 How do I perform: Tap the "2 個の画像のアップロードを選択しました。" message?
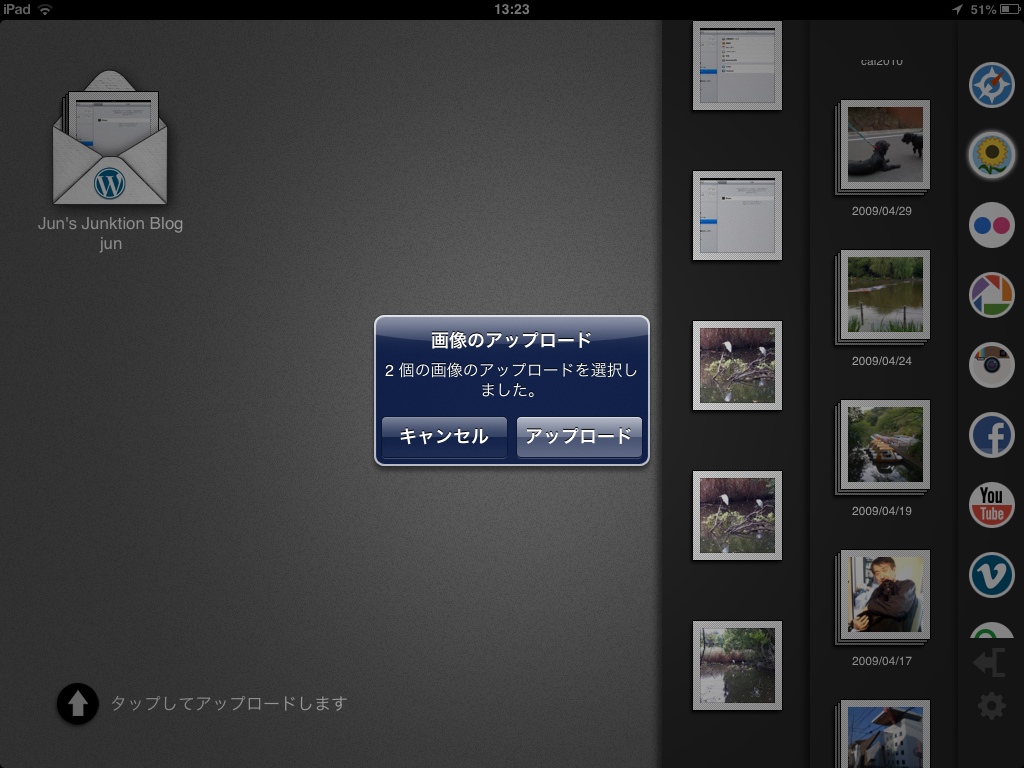(x=511, y=380)
